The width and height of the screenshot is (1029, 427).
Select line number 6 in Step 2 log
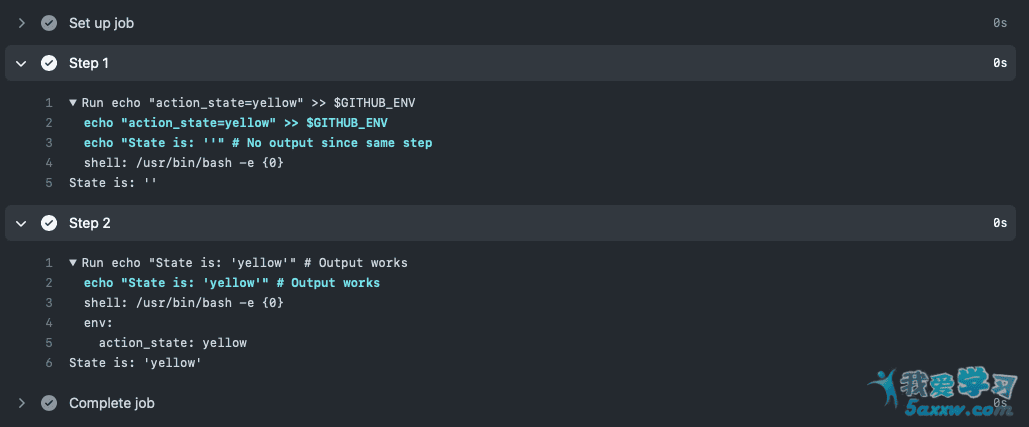pyautogui.click(x=48, y=363)
